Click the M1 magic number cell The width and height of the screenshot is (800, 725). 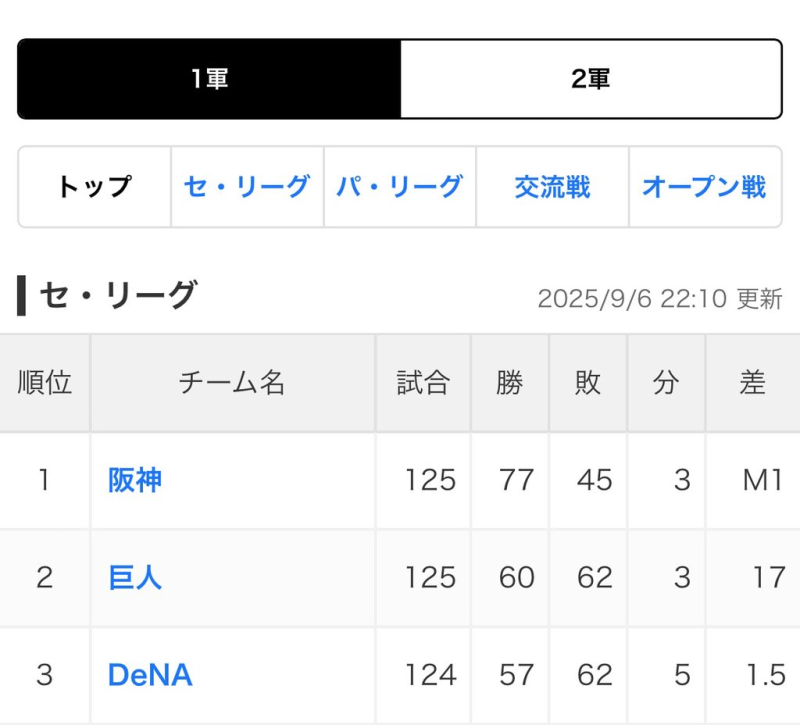pos(762,481)
